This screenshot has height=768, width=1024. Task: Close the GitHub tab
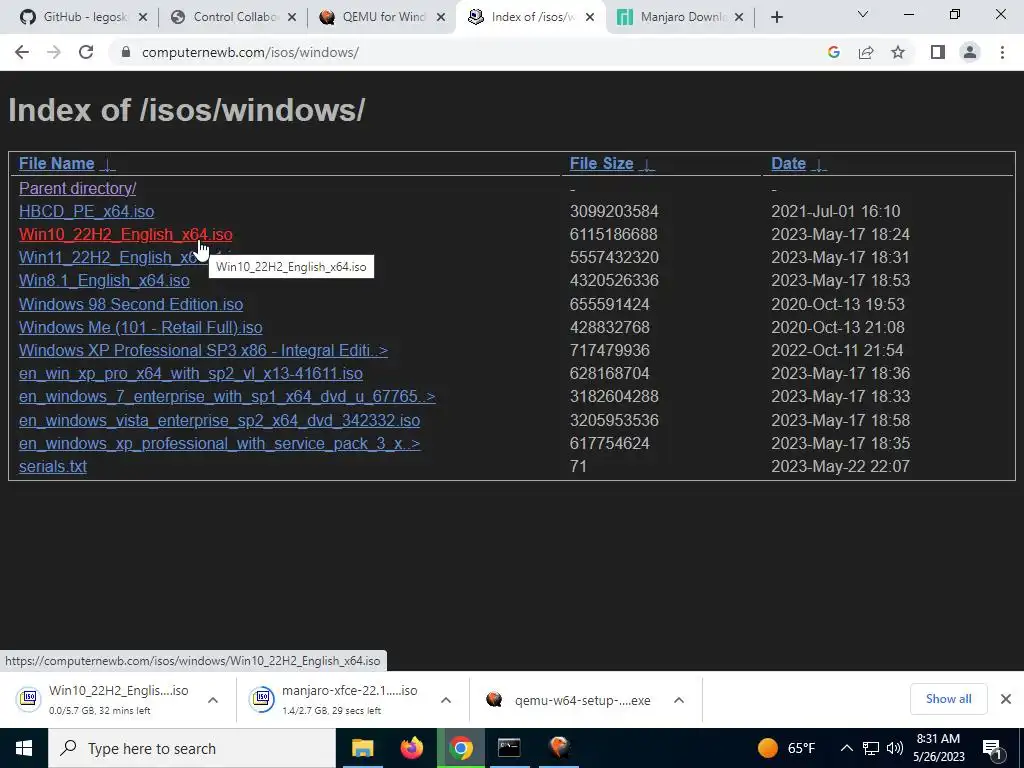point(143,18)
